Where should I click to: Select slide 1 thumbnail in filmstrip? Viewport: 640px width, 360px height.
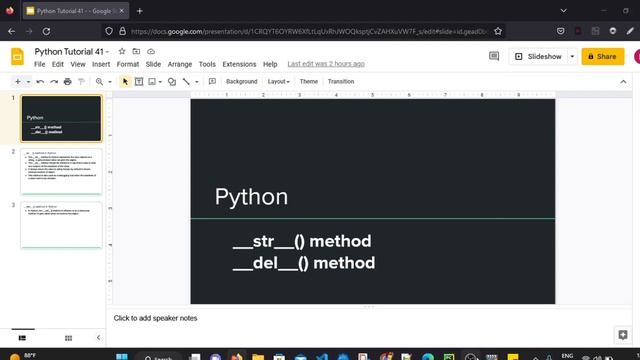(x=61, y=118)
